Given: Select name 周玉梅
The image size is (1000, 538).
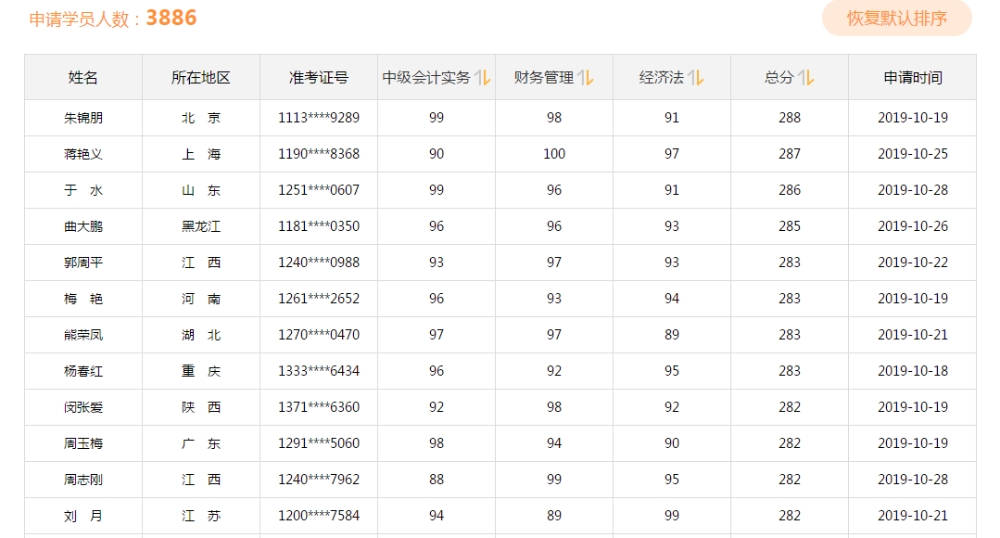Looking at the screenshot, I should tap(83, 444).
